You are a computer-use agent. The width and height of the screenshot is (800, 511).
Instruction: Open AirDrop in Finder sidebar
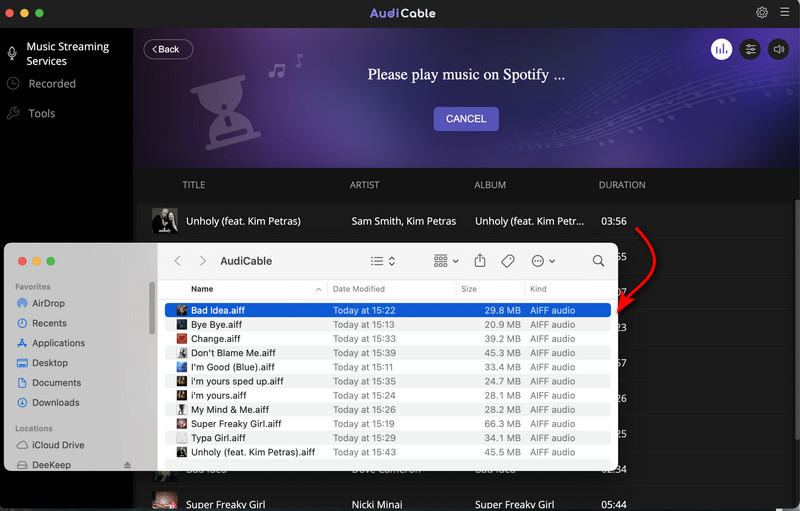48,303
